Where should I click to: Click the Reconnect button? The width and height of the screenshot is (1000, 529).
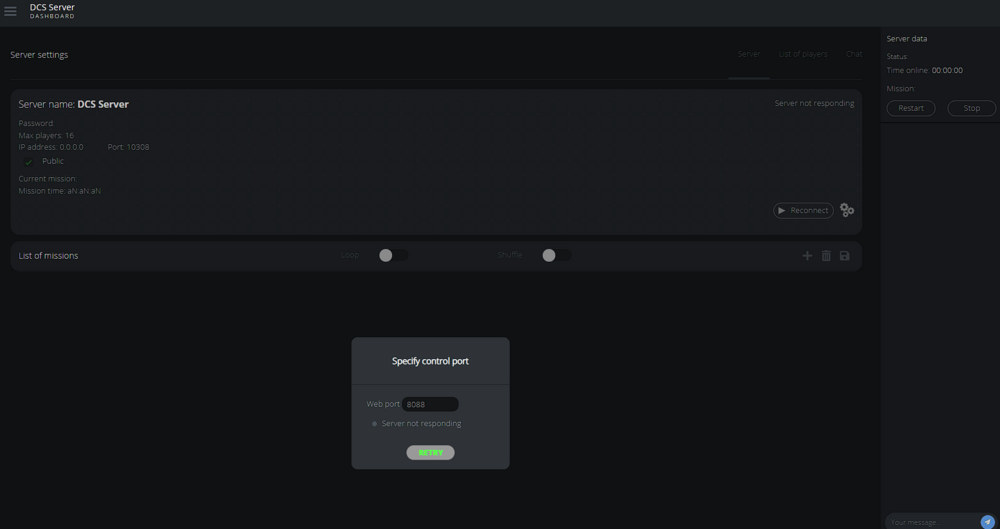click(x=804, y=211)
